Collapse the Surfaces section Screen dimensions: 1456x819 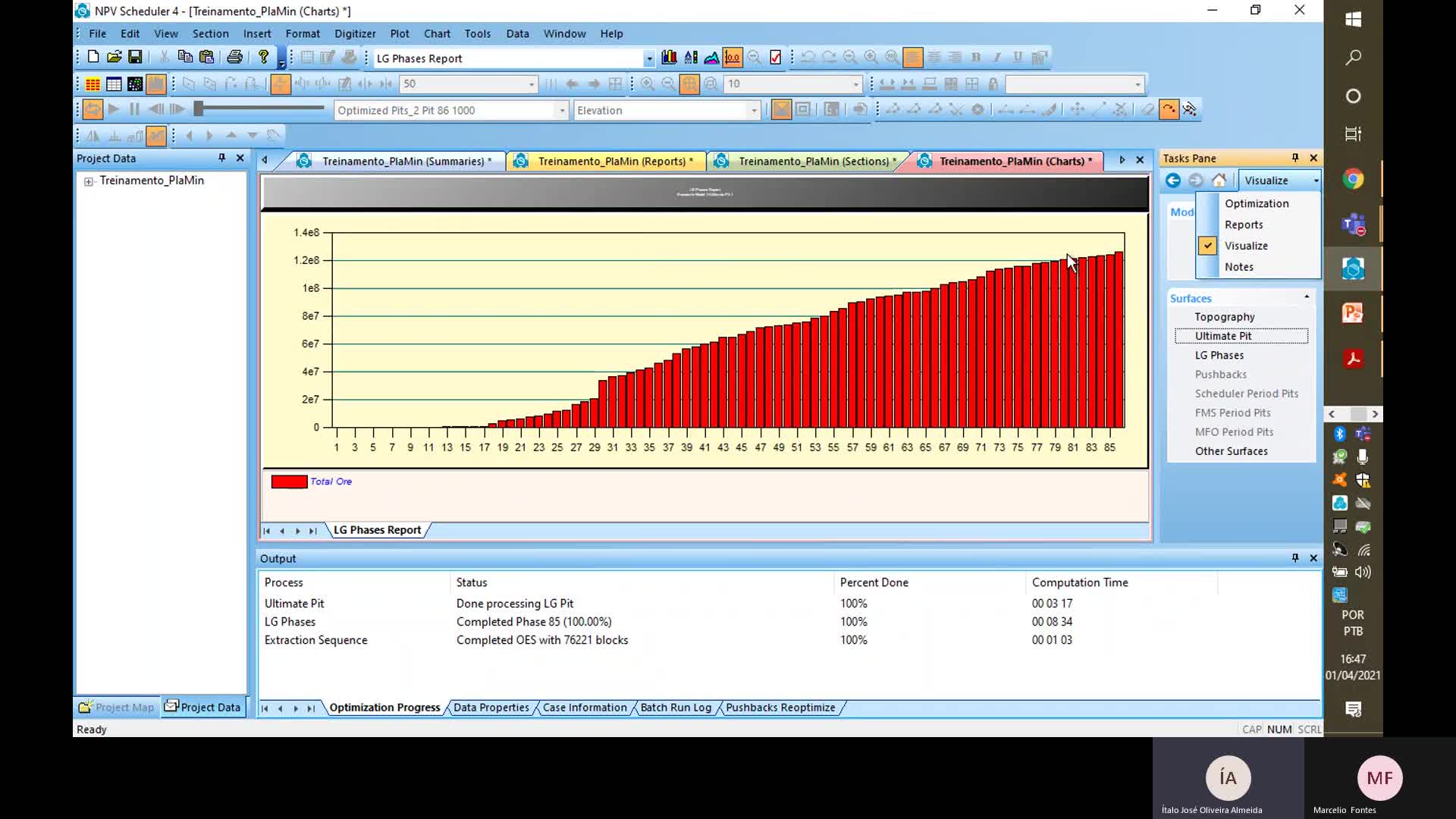[x=1307, y=297]
